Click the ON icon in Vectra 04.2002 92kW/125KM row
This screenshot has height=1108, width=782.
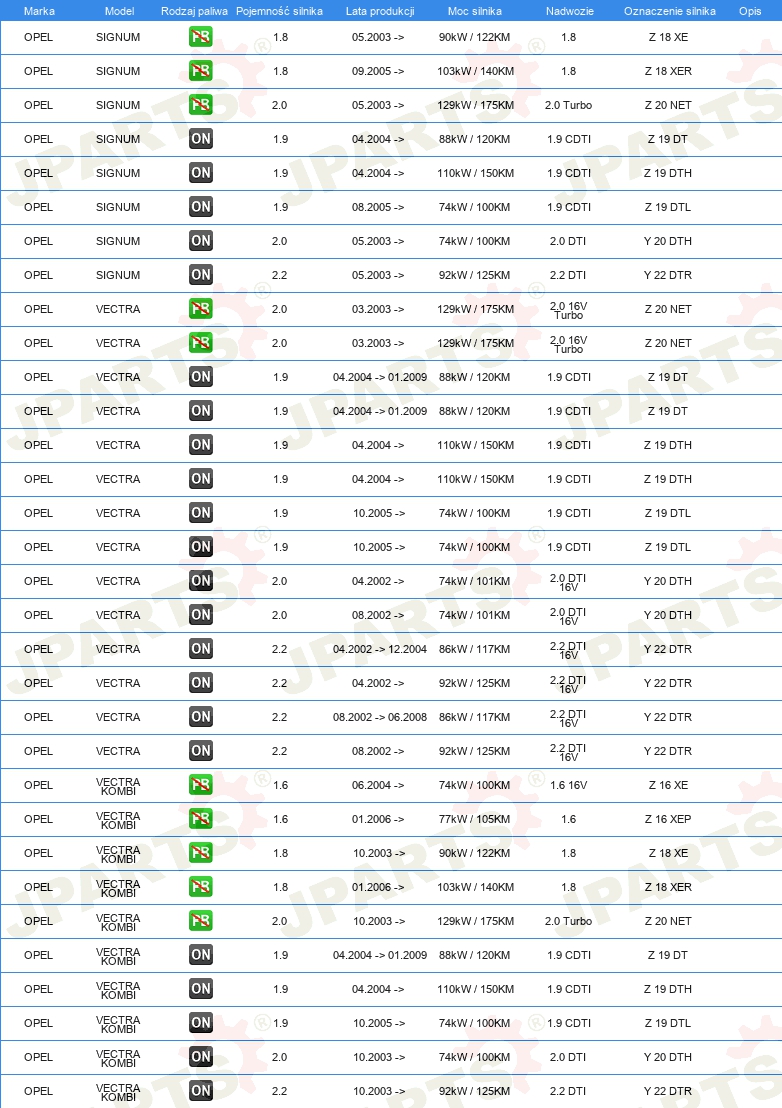pos(201,683)
